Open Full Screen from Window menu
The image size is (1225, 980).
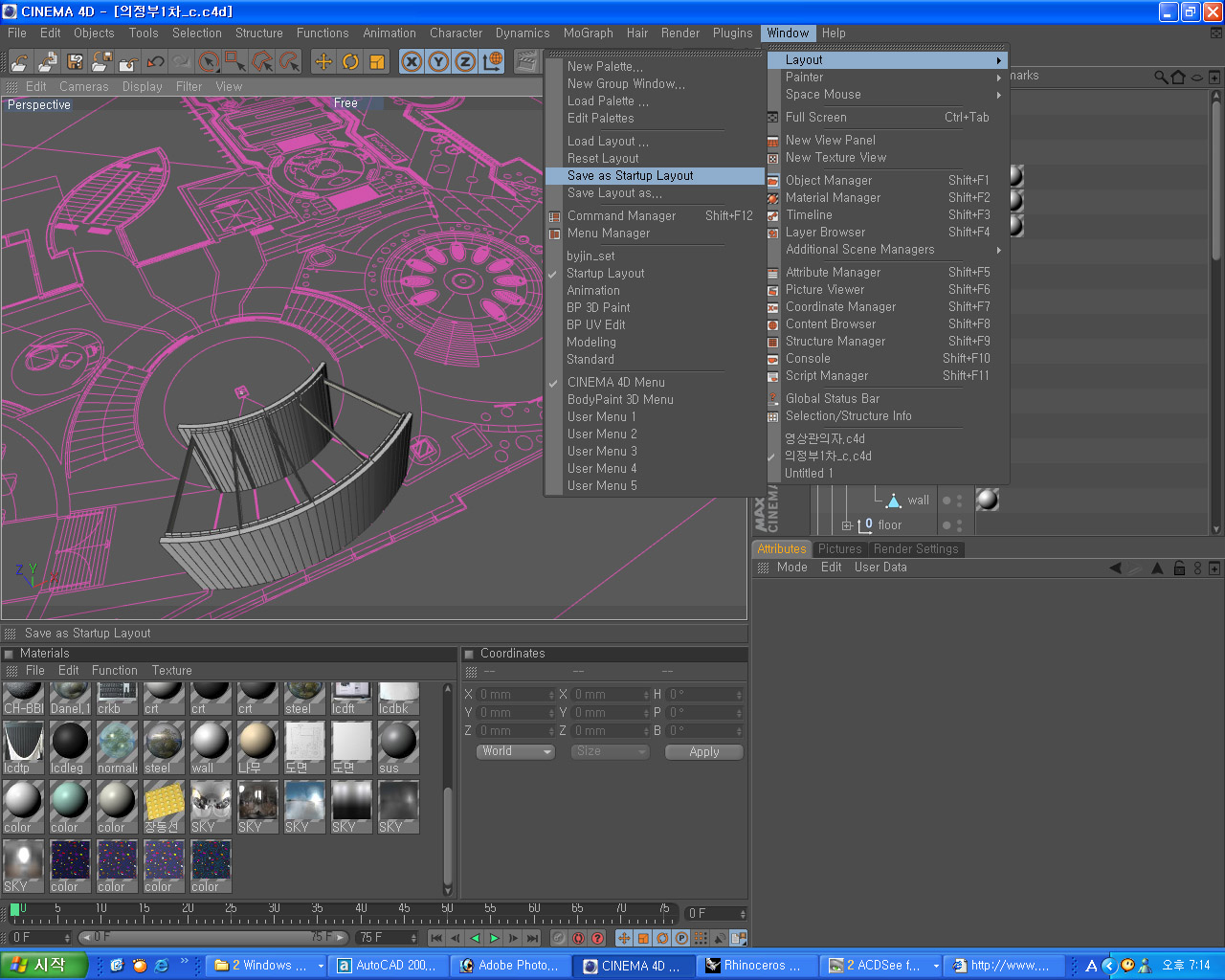tap(888, 118)
